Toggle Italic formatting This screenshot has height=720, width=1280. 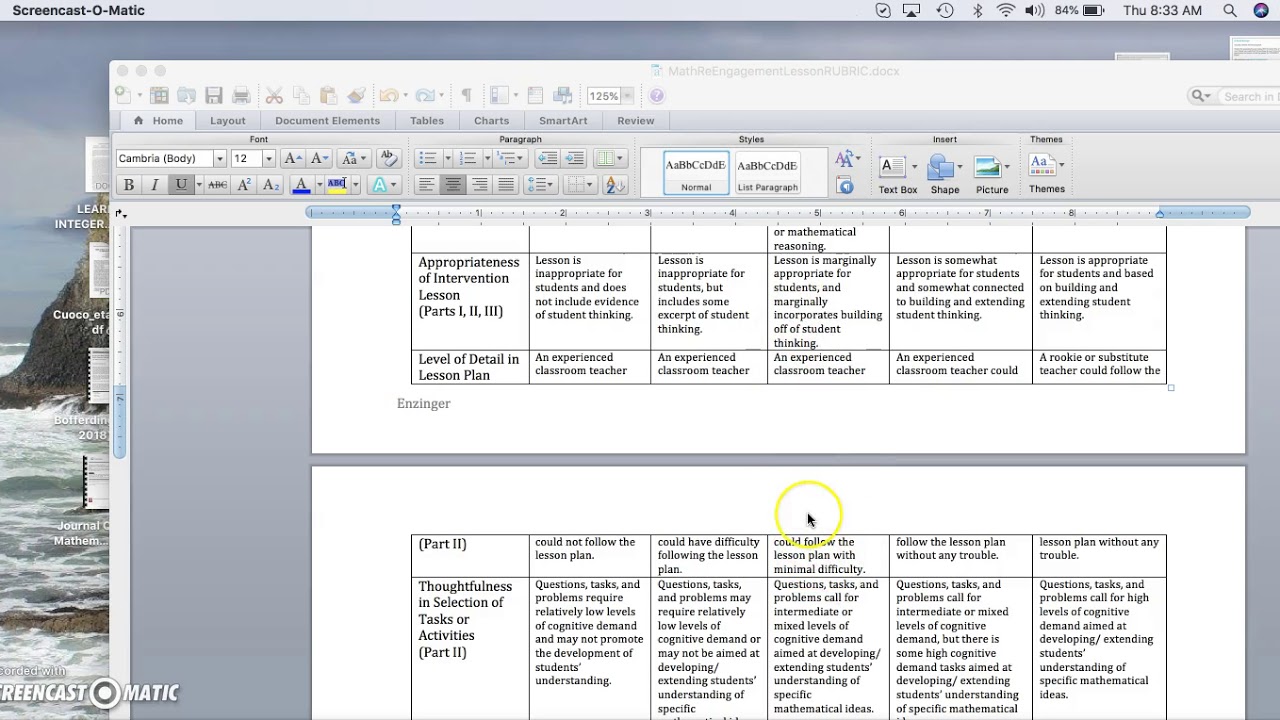click(154, 185)
